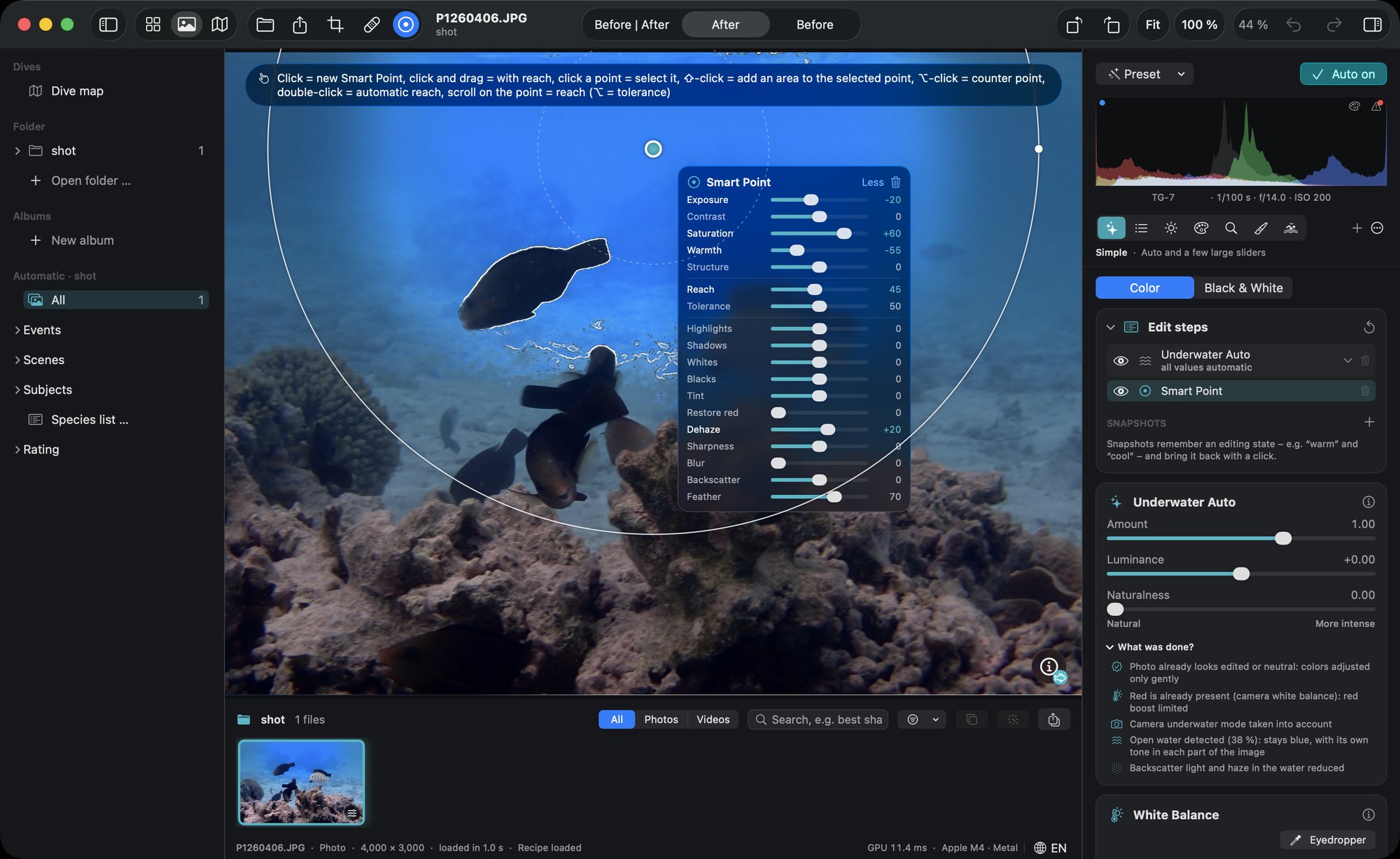Viewport: 1400px width, 859px height.
Task: Switch to Color mode
Action: coord(1144,288)
